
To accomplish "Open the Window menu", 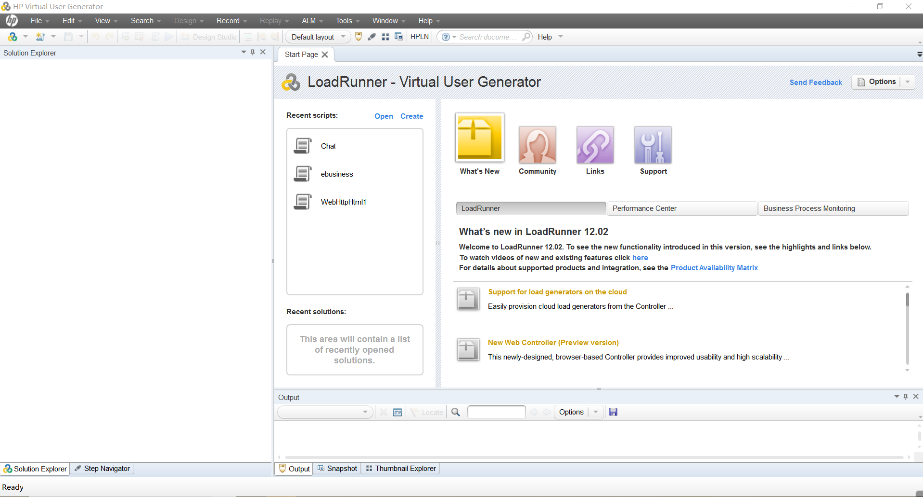I will click(389, 21).
